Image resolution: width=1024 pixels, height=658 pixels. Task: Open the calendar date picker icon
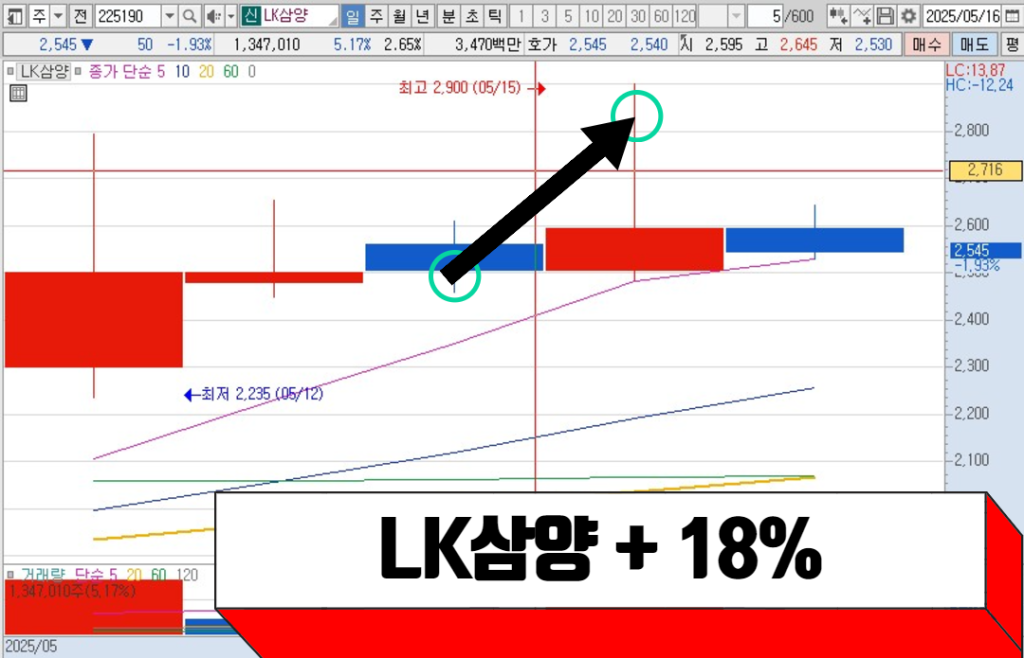click(1011, 15)
